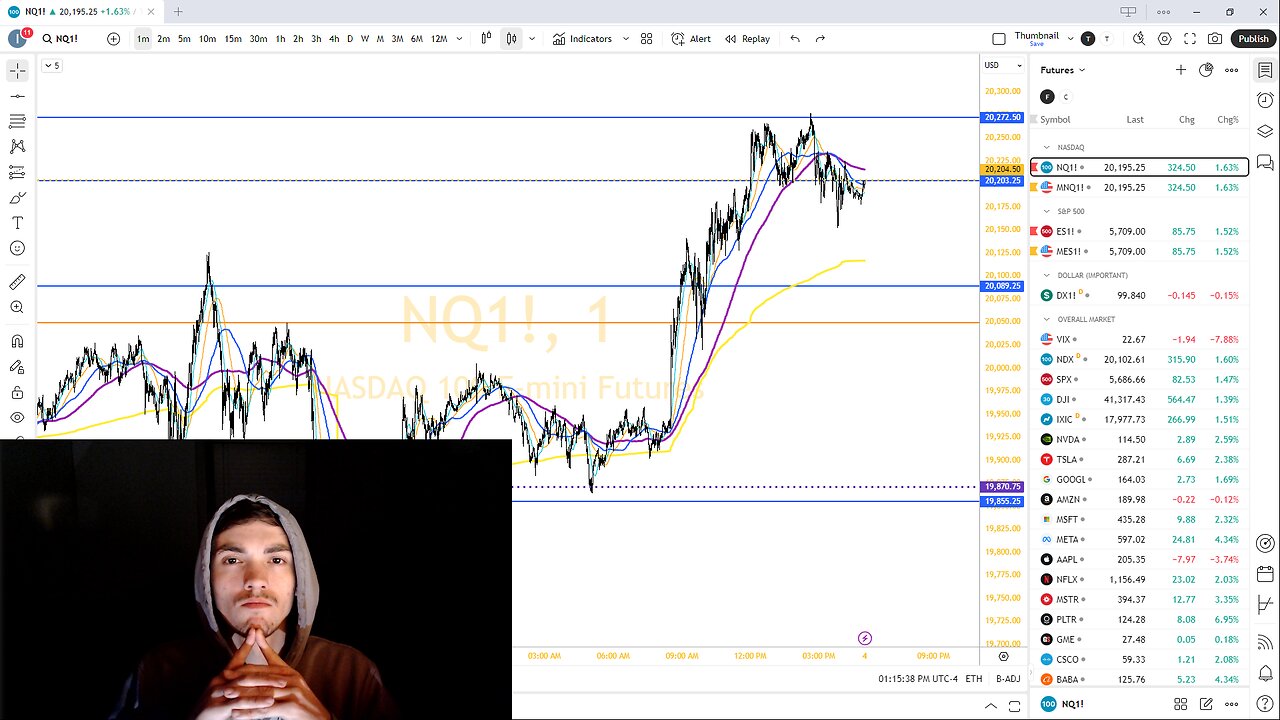This screenshot has width=1280, height=720.
Task: Create an Alert
Action: click(x=691, y=39)
